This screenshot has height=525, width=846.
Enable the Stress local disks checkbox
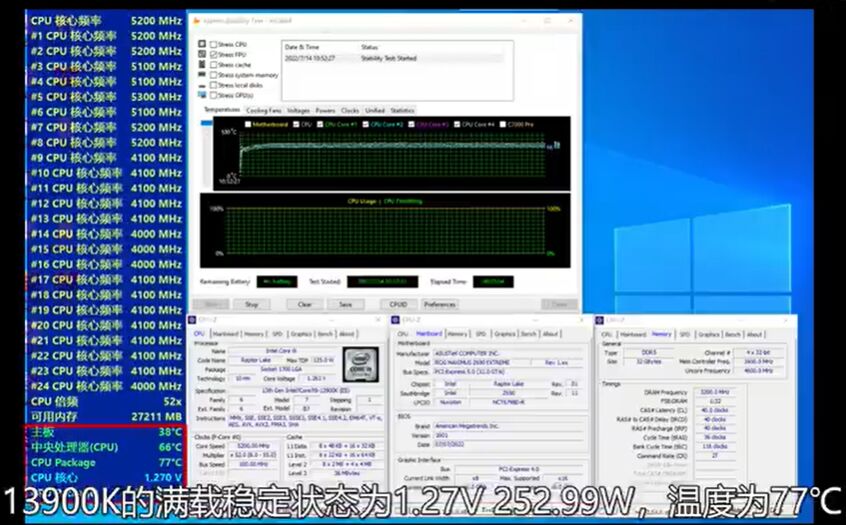point(214,85)
